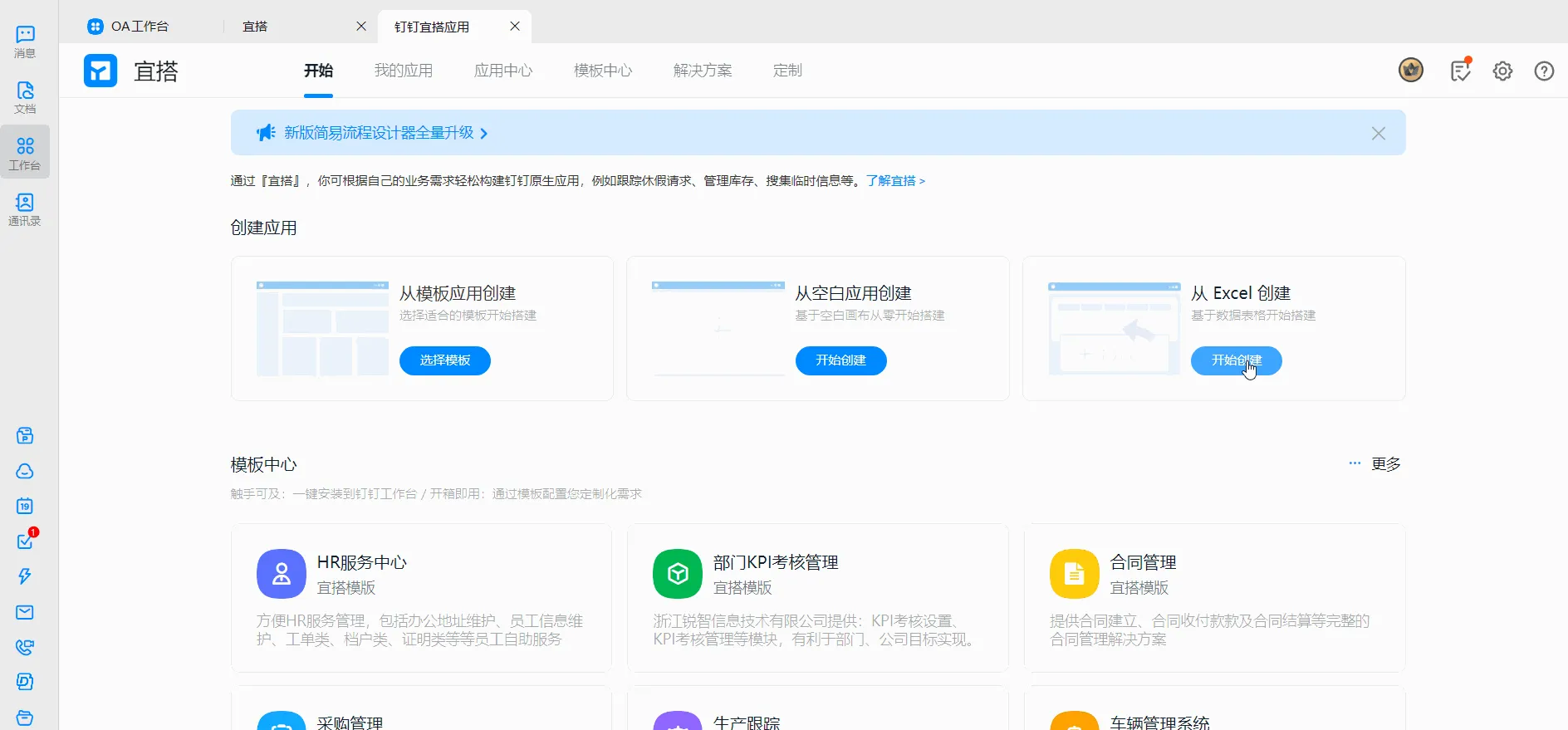Click the lightning bolt icon in sidebar
Screen dimensions: 1568x730
tap(25, 576)
